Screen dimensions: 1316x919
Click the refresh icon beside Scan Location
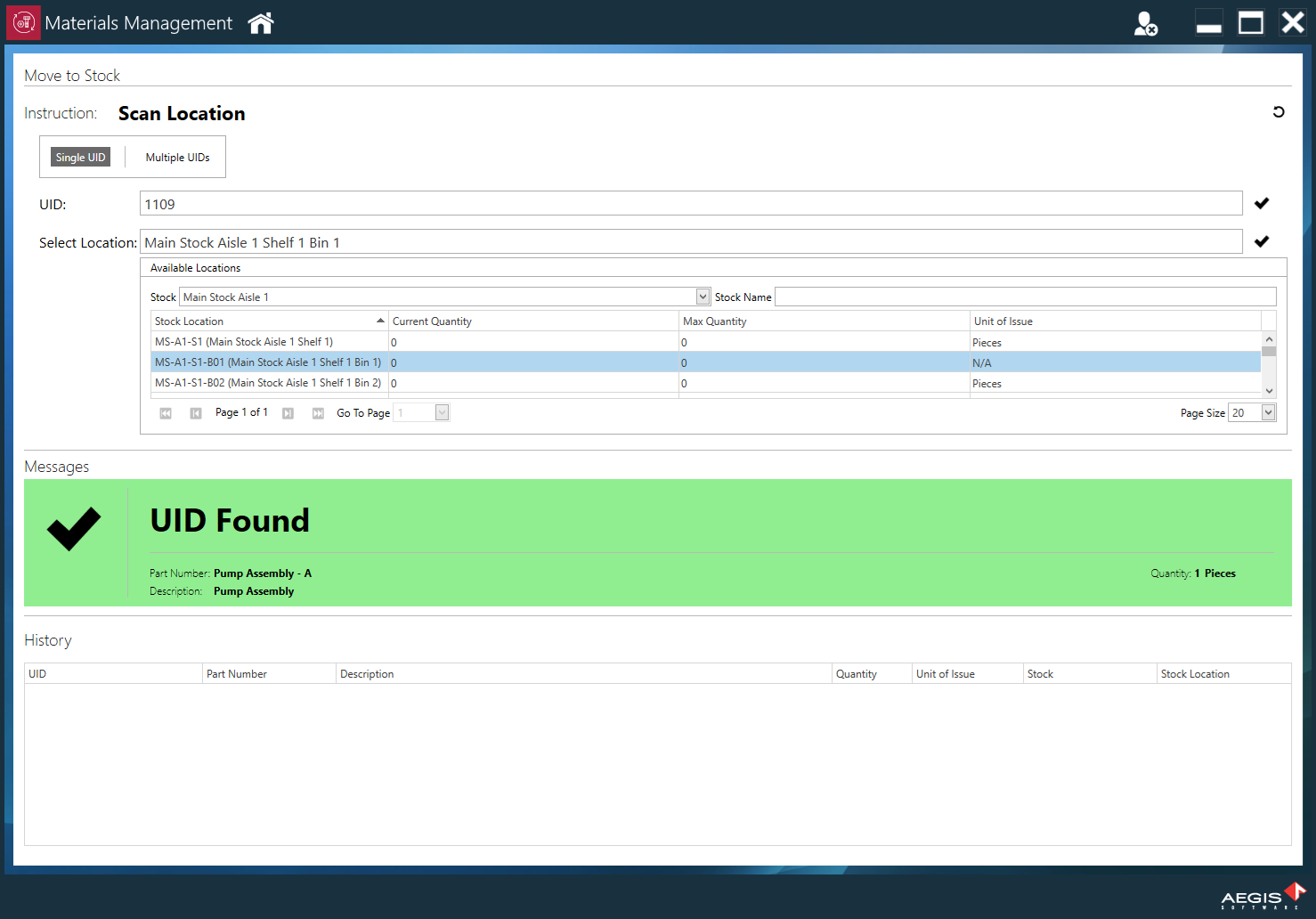[x=1279, y=112]
